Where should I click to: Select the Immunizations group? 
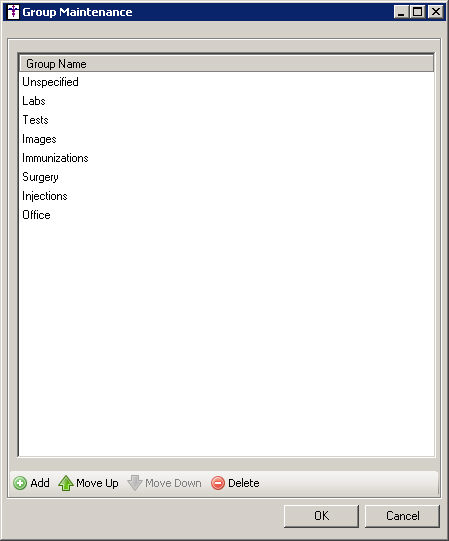pyautogui.click(x=226, y=158)
